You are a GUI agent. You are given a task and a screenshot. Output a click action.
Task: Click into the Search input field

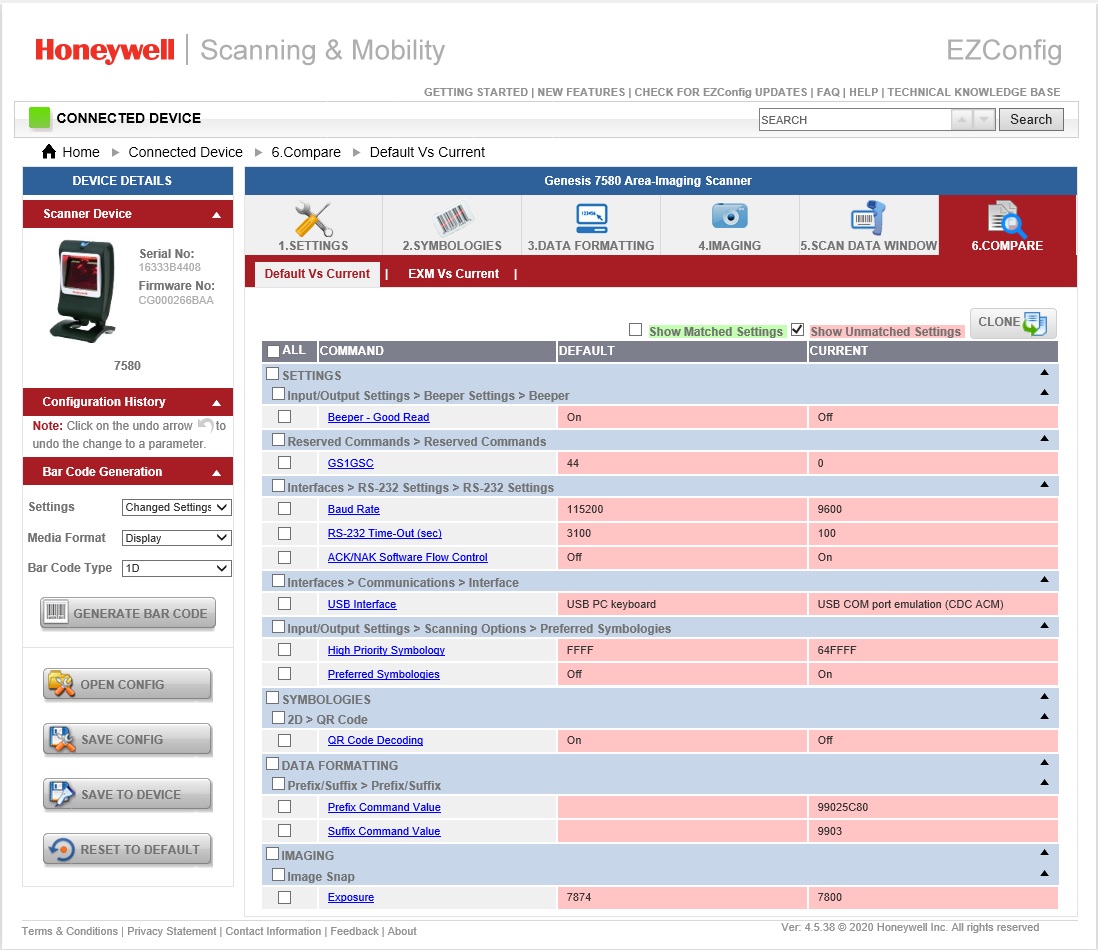(x=854, y=120)
